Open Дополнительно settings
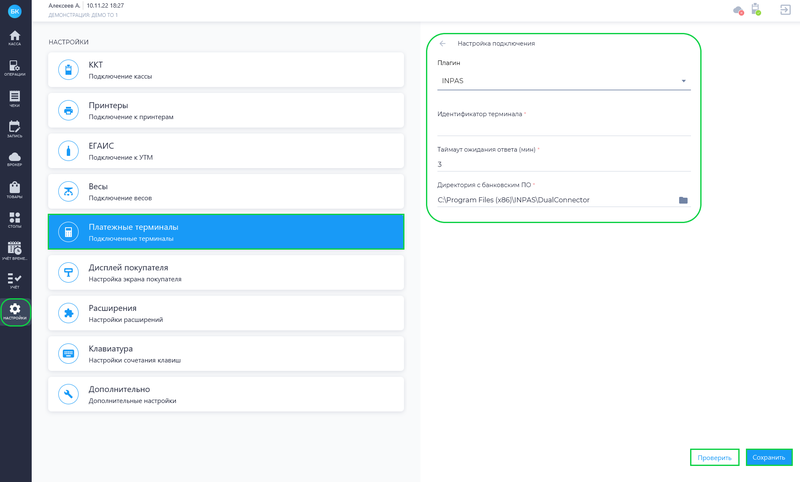The image size is (800, 482). coord(226,394)
